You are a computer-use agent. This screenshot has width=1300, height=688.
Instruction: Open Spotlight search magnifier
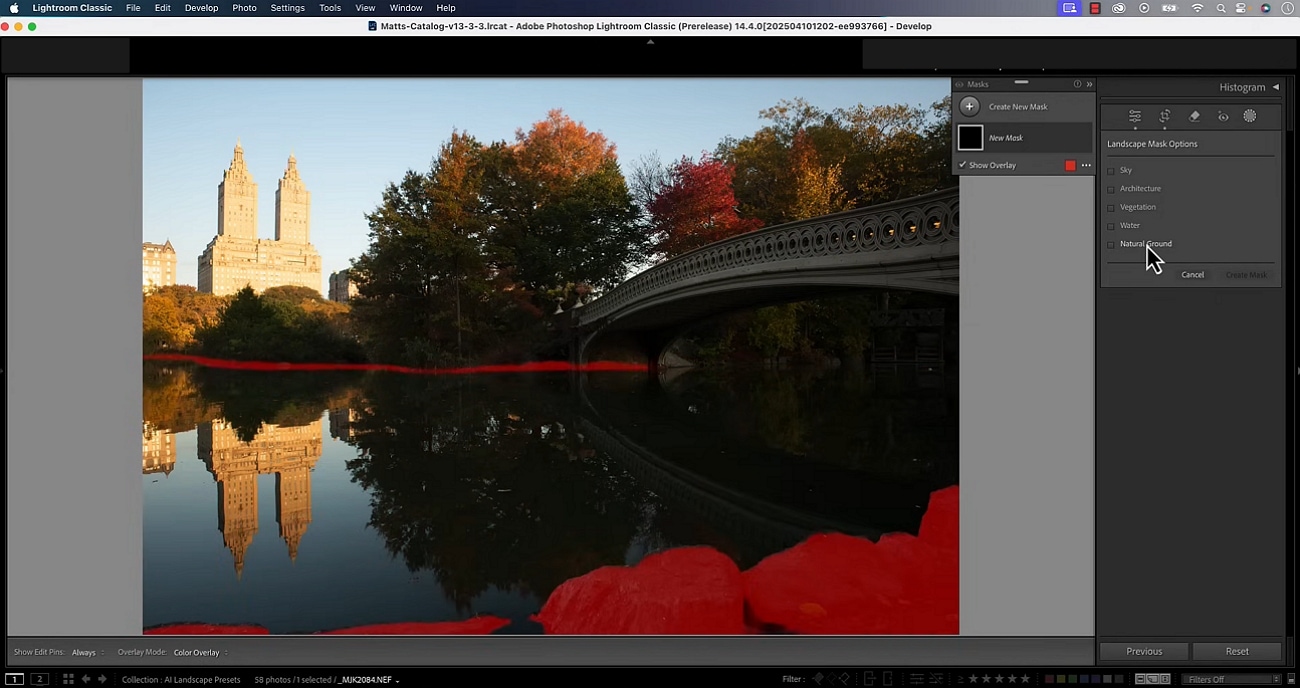1221,8
